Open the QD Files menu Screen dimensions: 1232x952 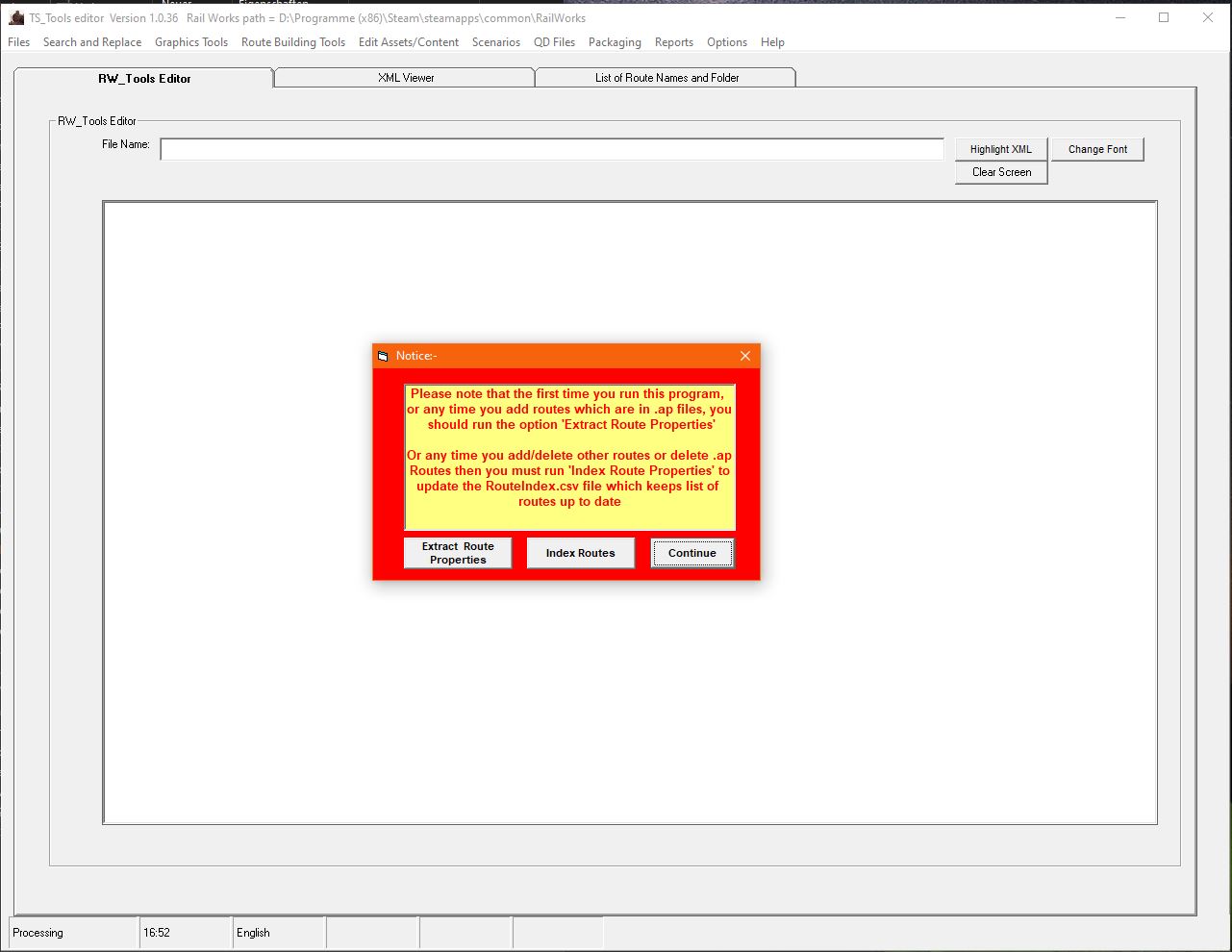(555, 42)
